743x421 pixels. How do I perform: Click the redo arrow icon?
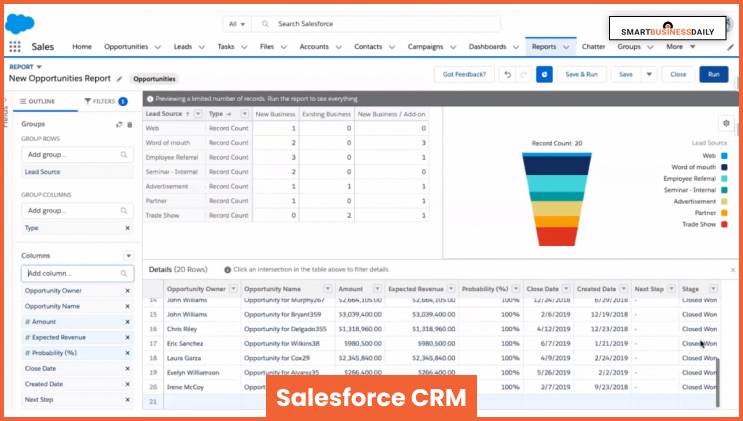click(524, 74)
